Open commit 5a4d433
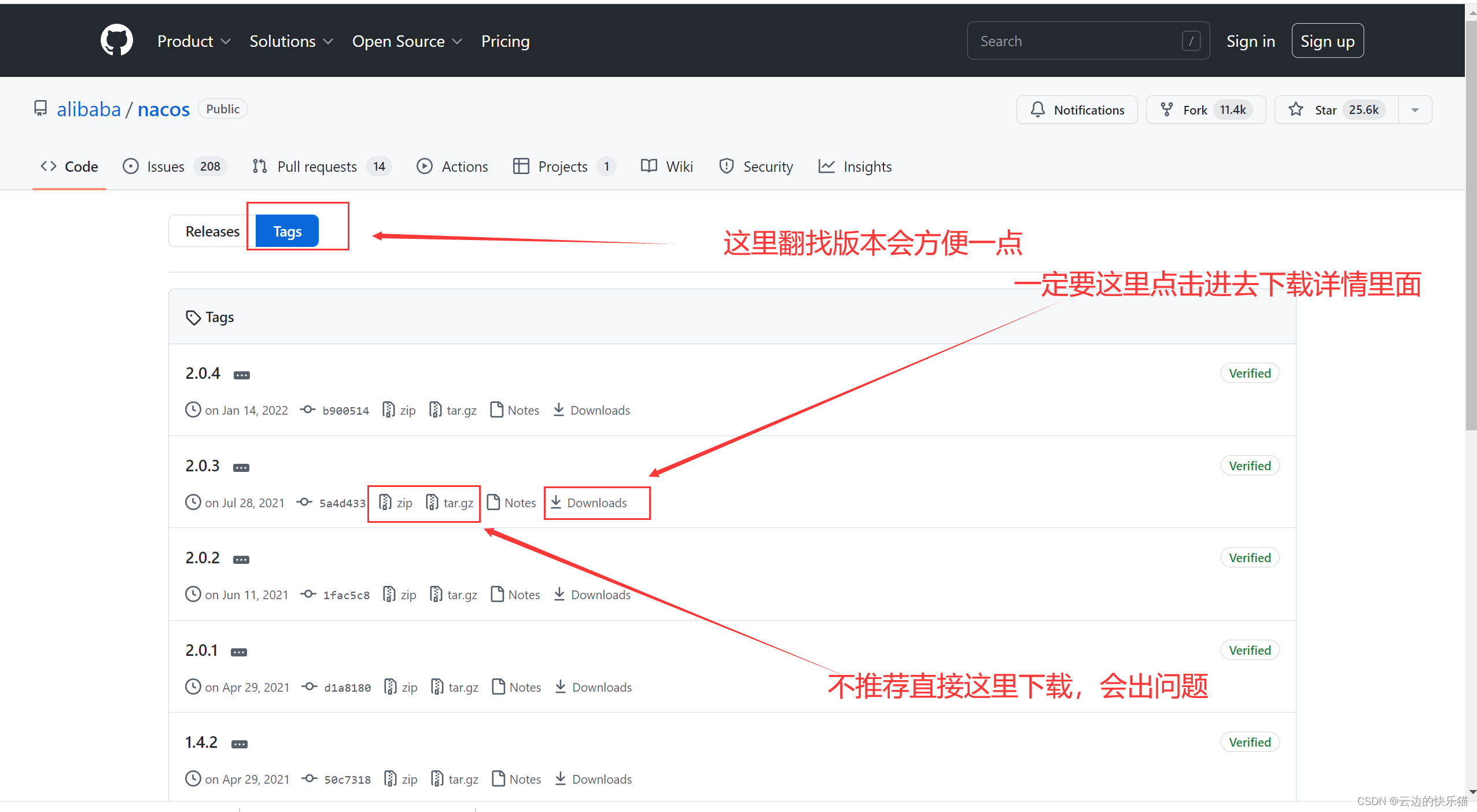Image resolution: width=1477 pixels, height=812 pixels. tap(342, 503)
